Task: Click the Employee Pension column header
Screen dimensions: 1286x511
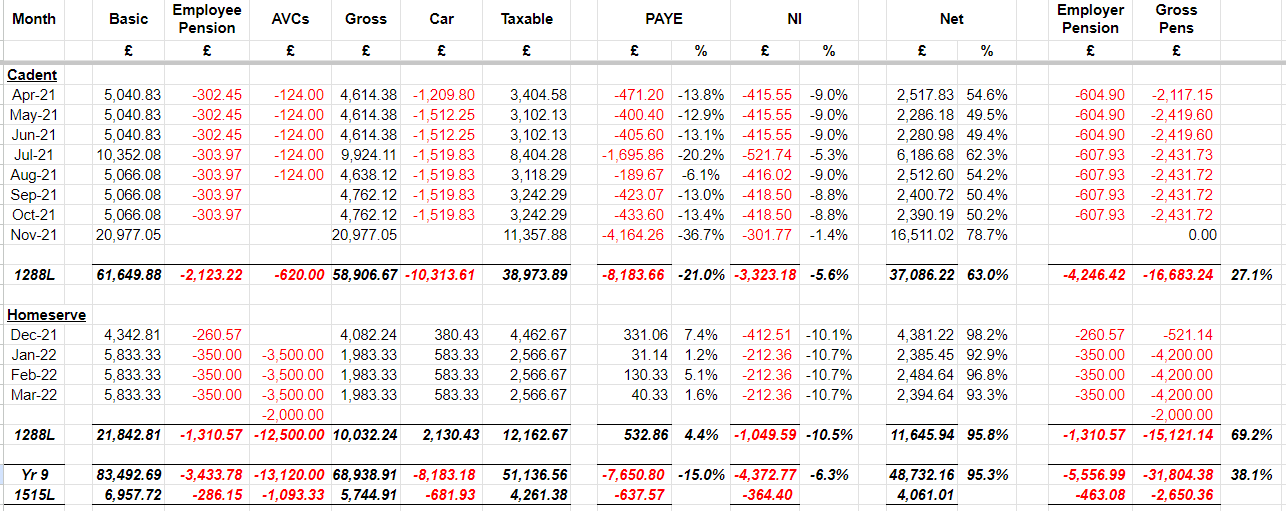Action: (207, 19)
